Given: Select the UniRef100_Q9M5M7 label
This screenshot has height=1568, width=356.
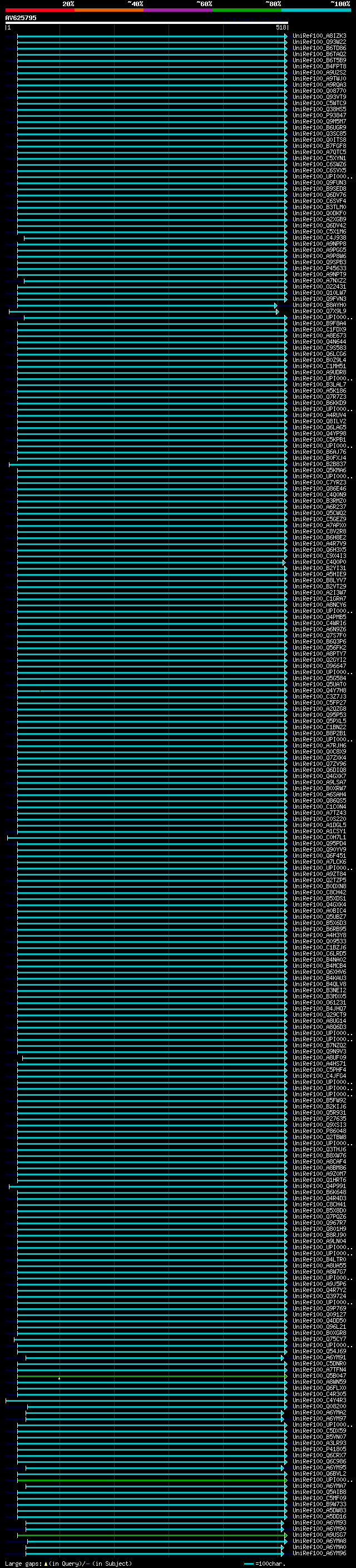Looking at the screenshot, I should 319,121.
